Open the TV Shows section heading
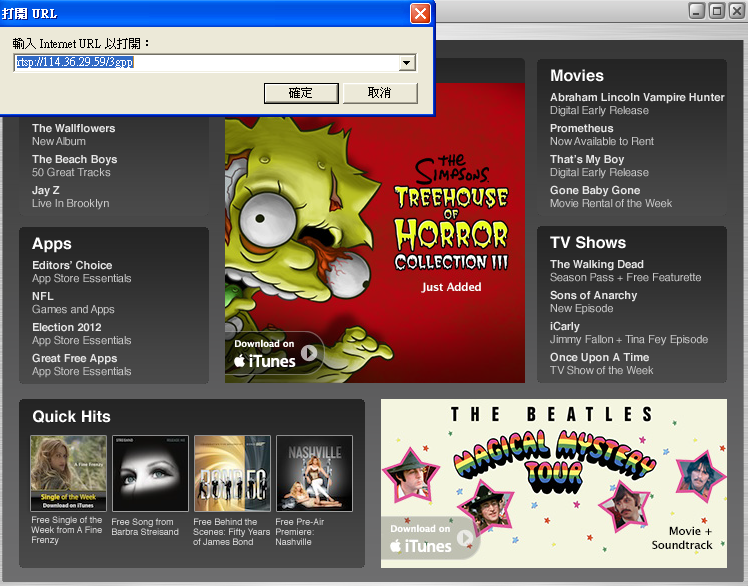Viewport: 748px width, 586px height. click(x=588, y=242)
